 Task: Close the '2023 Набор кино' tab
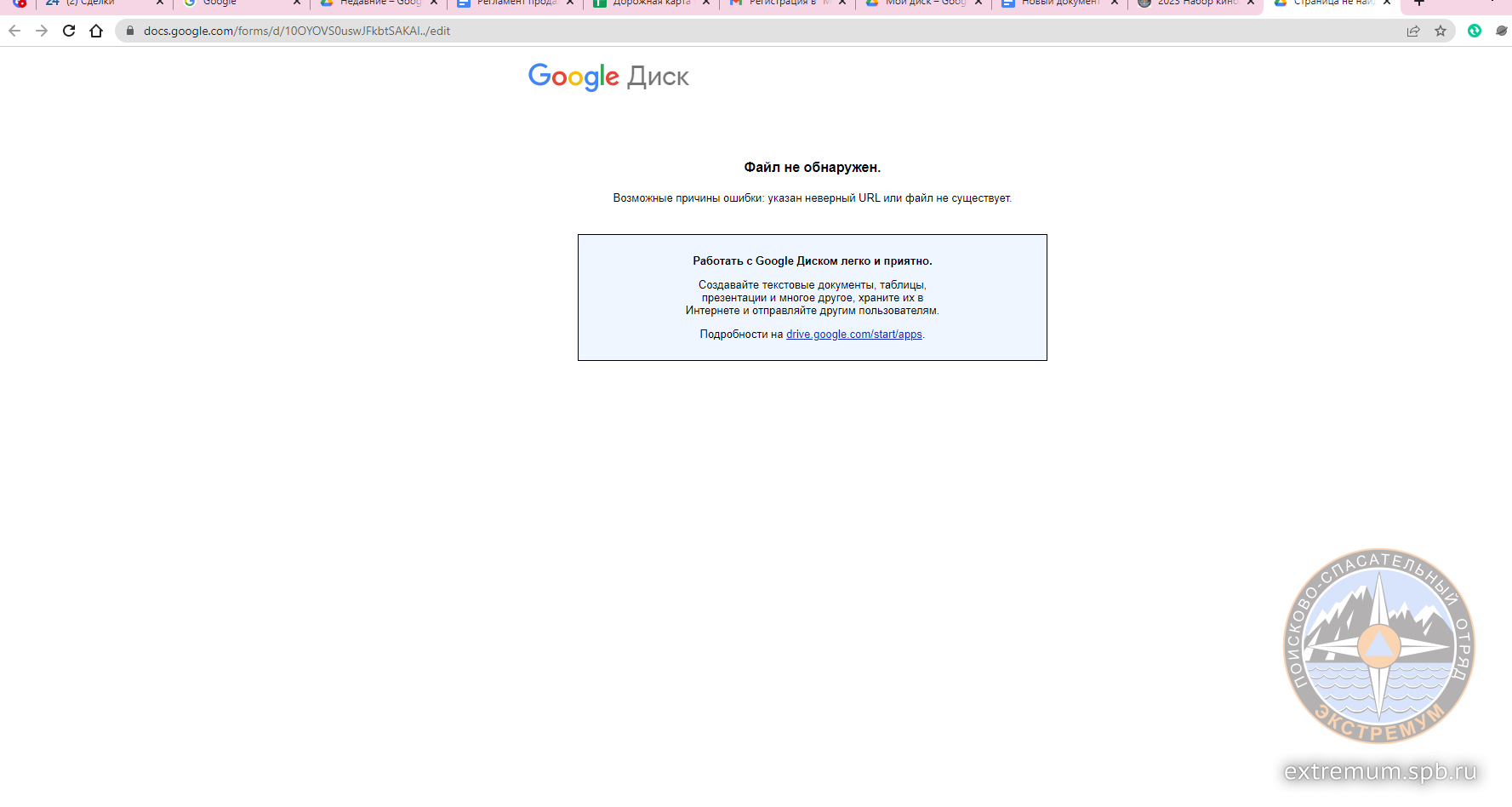pyautogui.click(x=1251, y=3)
